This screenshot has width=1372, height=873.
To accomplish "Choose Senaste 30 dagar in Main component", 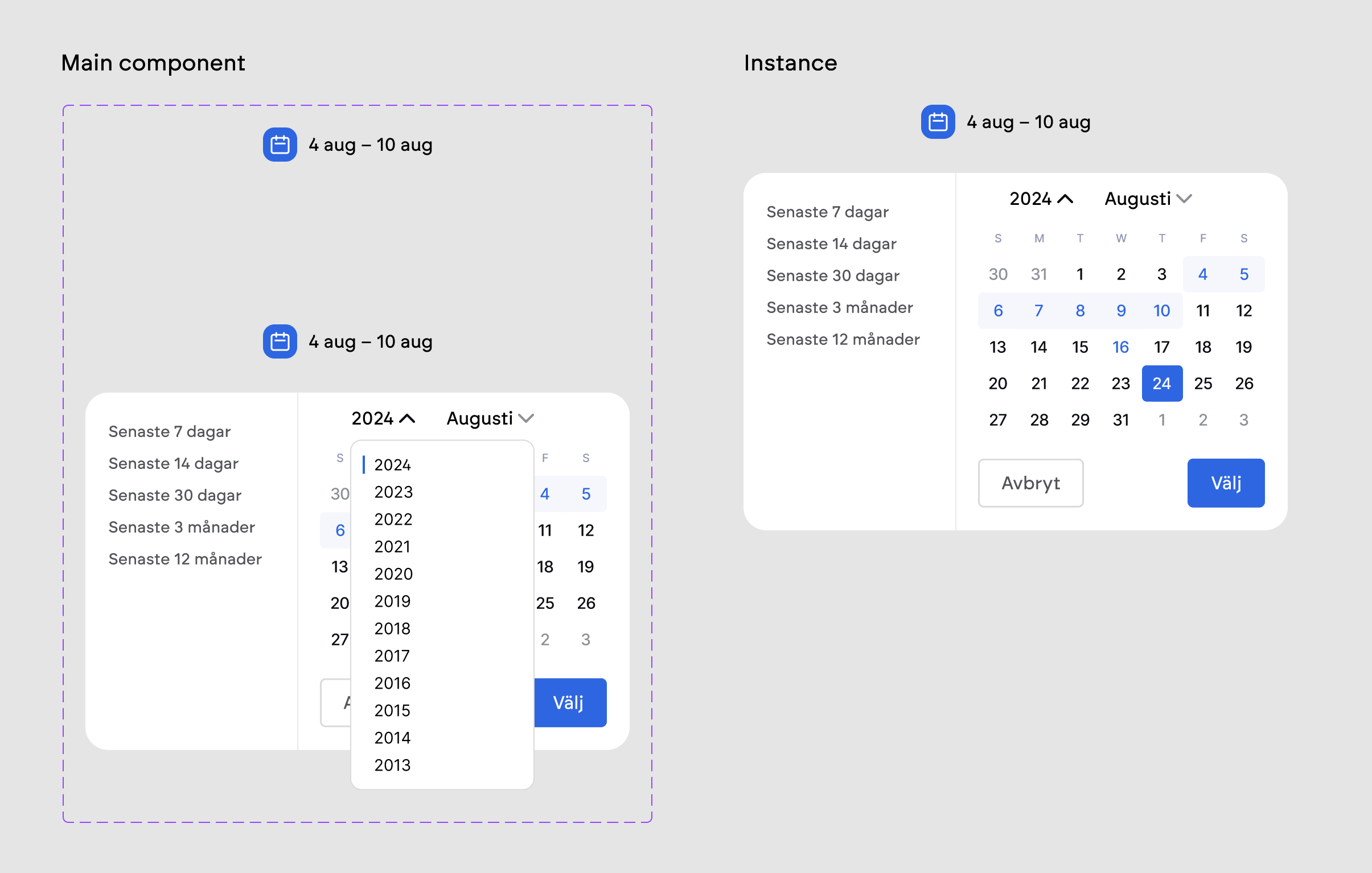I will 175,496.
